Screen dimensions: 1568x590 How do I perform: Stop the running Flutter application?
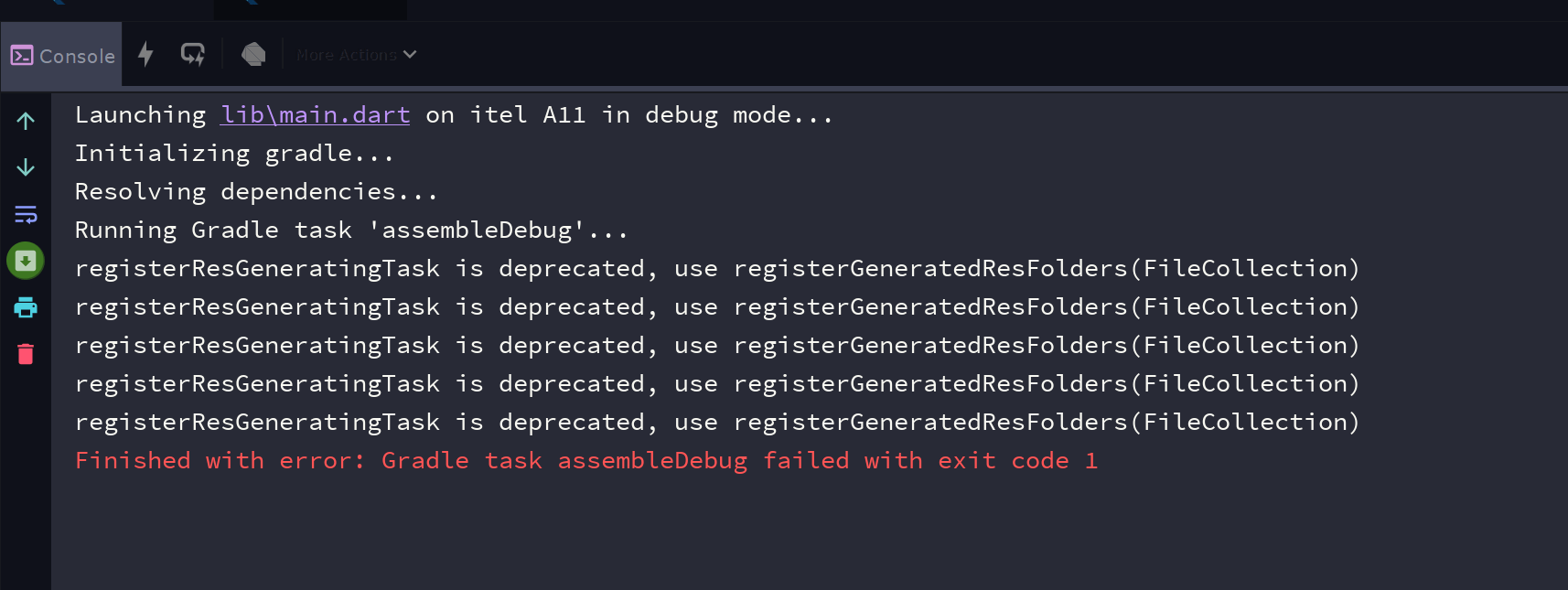253,54
